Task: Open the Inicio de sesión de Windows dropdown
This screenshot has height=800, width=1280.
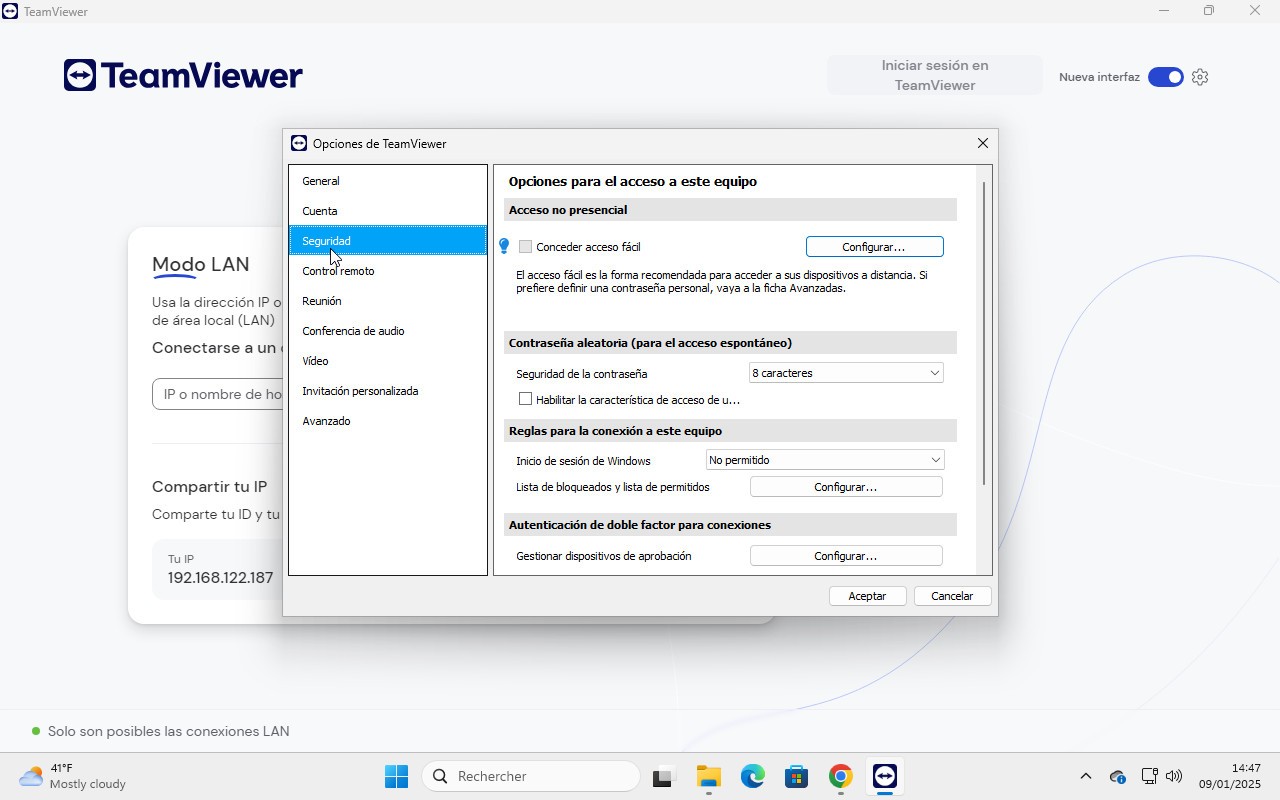Action: (825, 460)
